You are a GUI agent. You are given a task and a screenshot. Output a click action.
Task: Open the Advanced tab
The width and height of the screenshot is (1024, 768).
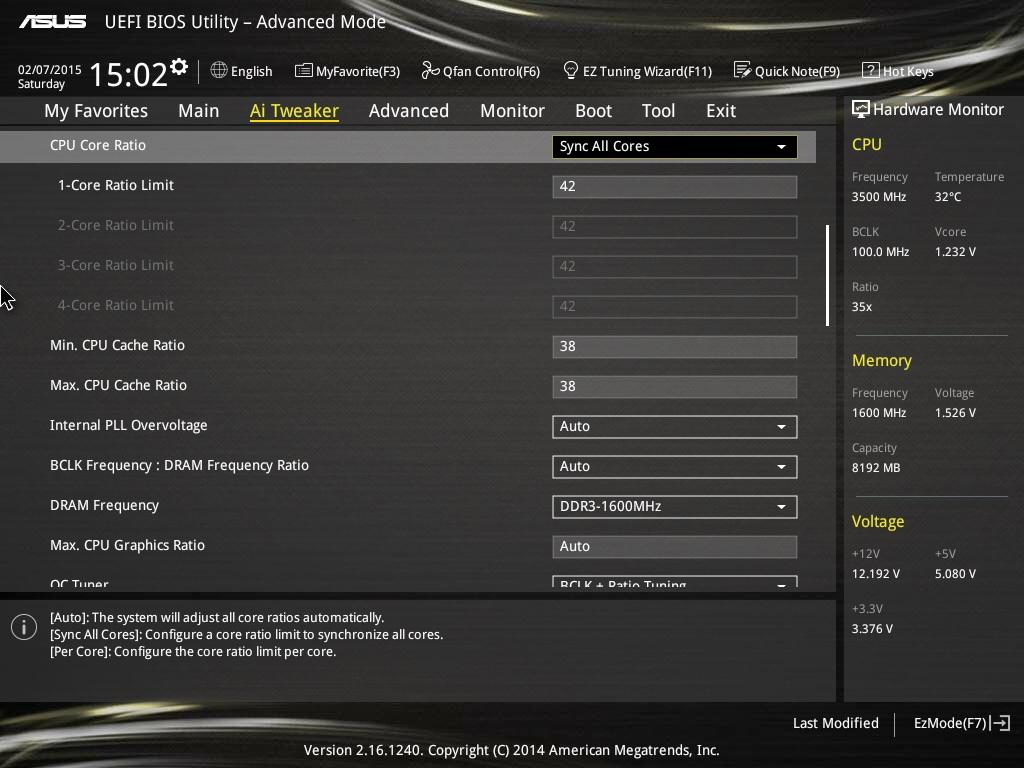coord(409,111)
